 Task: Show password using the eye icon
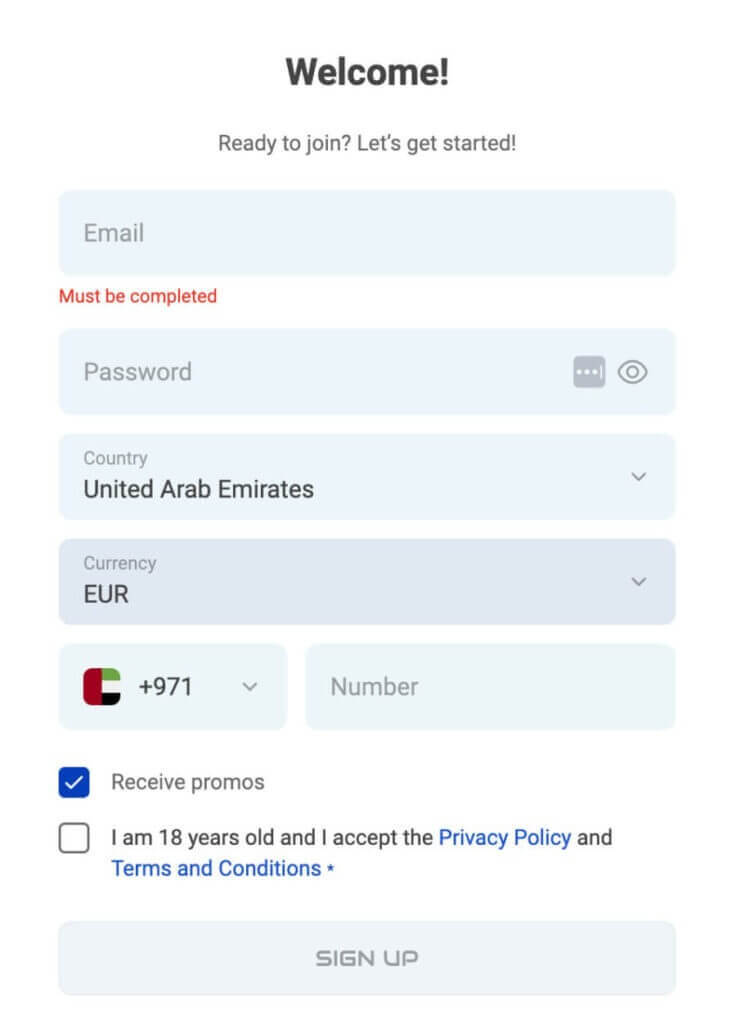pyautogui.click(x=633, y=373)
